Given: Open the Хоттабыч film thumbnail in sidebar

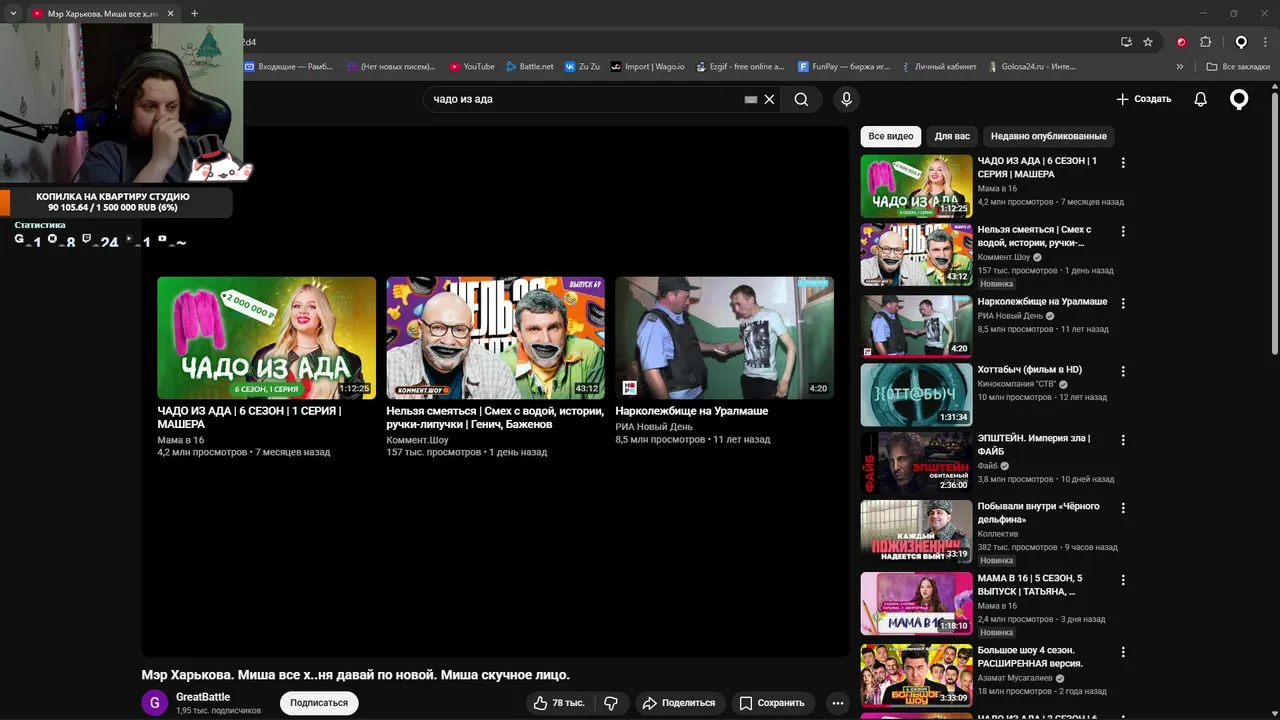Looking at the screenshot, I should [x=916, y=394].
